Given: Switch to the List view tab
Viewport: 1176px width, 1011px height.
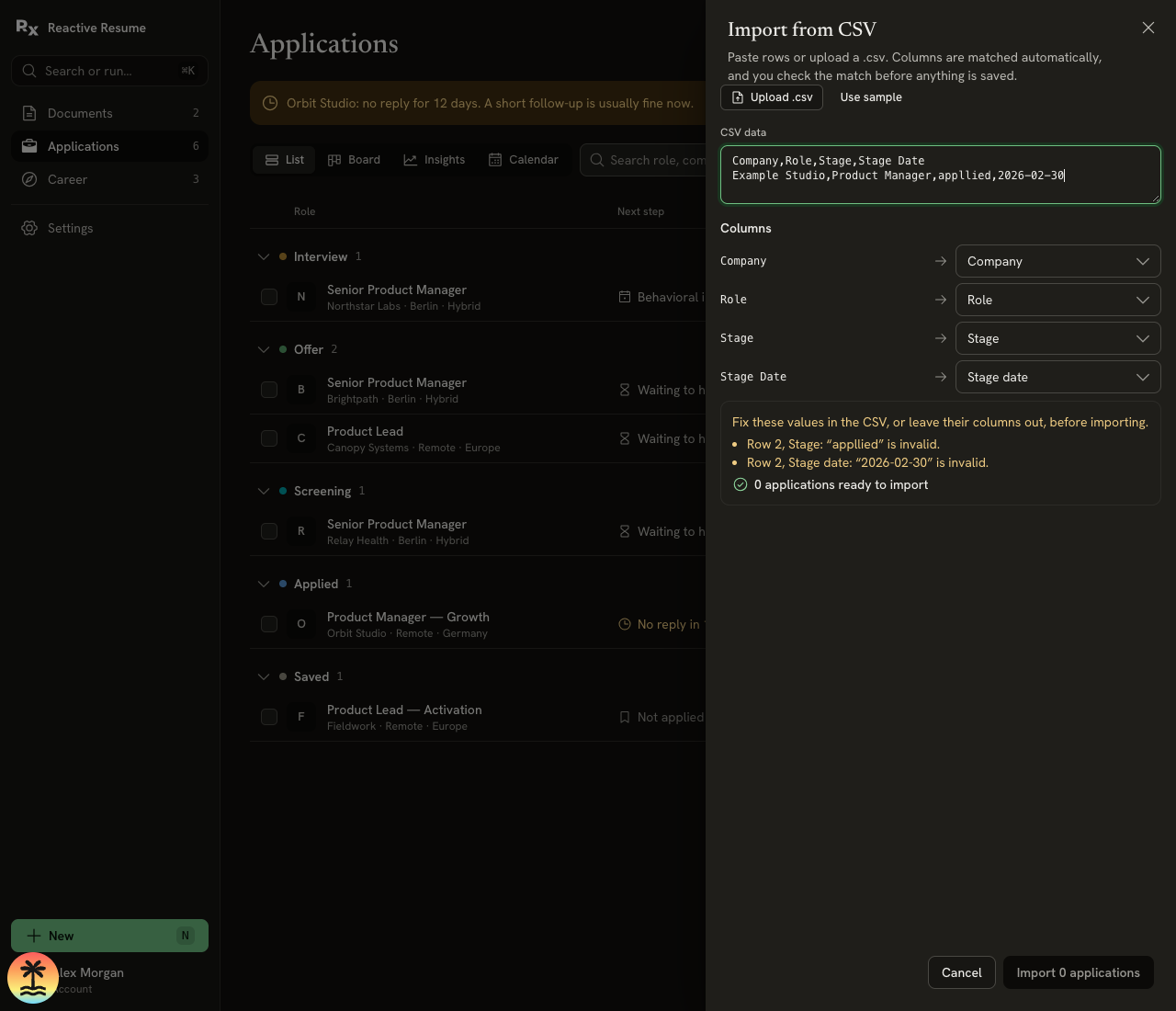Looking at the screenshot, I should [284, 160].
